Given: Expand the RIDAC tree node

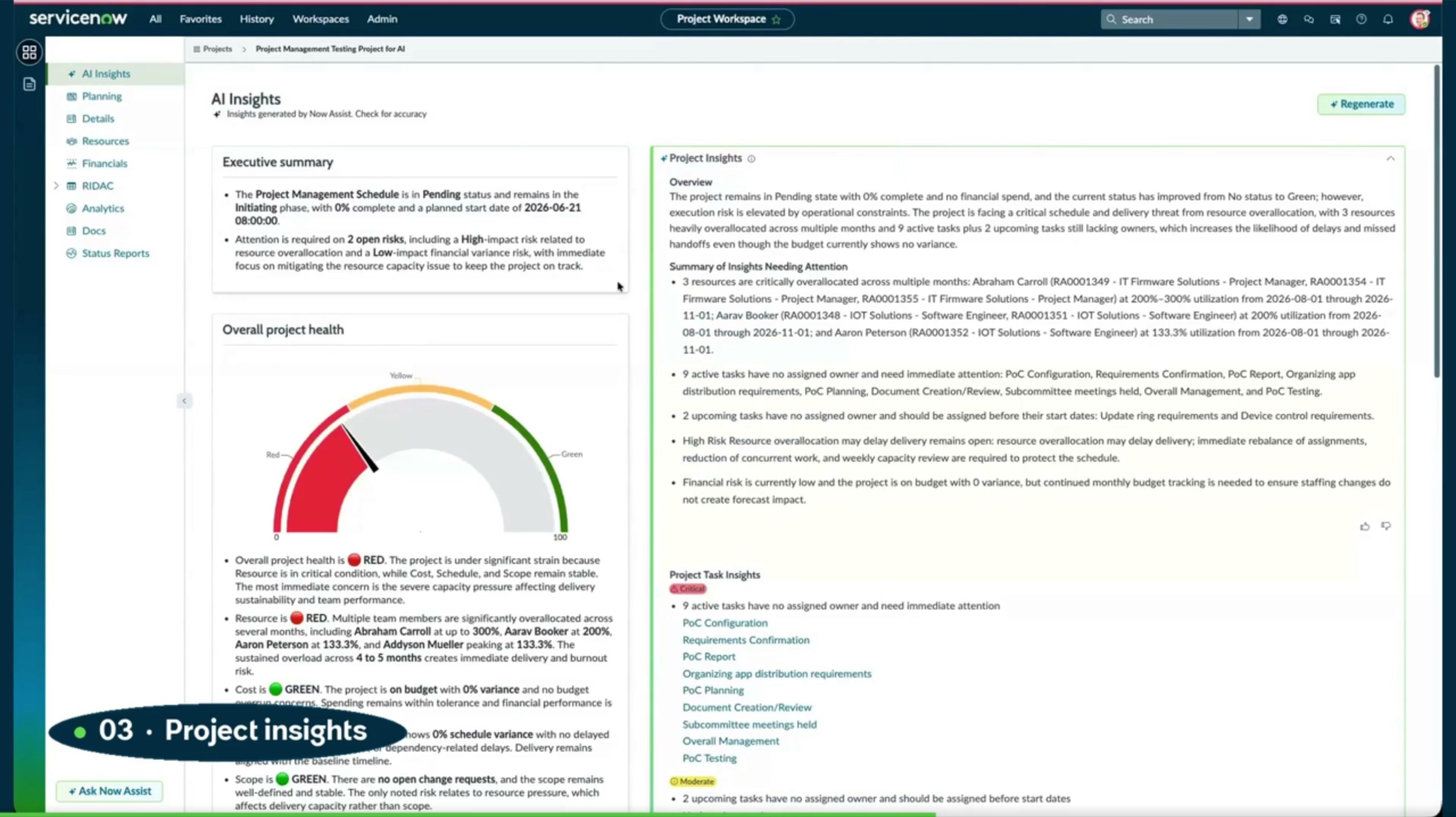Looking at the screenshot, I should pos(56,186).
